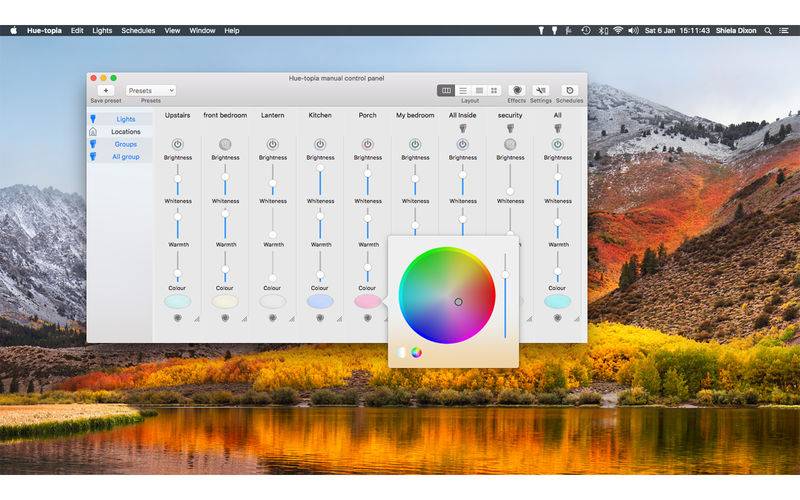
Task: Open the View menu
Action: pyautogui.click(x=172, y=31)
